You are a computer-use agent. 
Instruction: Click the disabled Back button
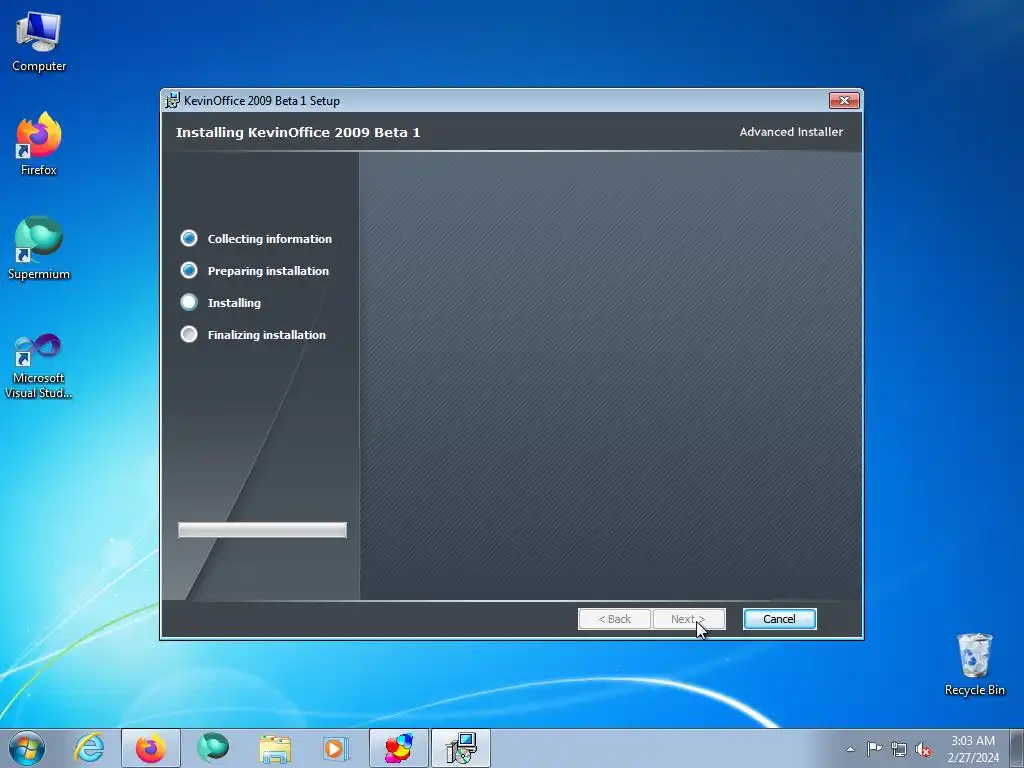(x=615, y=619)
